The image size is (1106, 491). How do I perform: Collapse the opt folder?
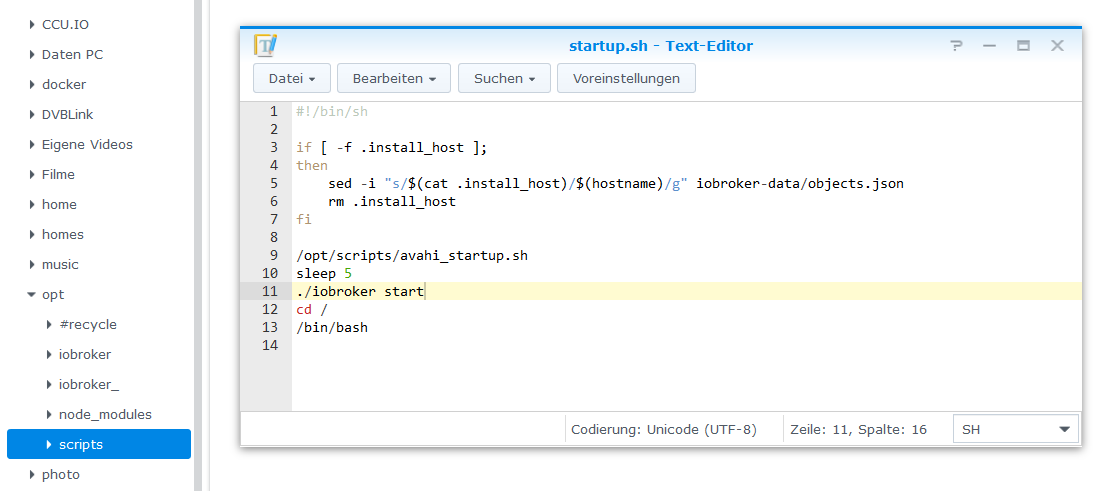(x=31, y=295)
